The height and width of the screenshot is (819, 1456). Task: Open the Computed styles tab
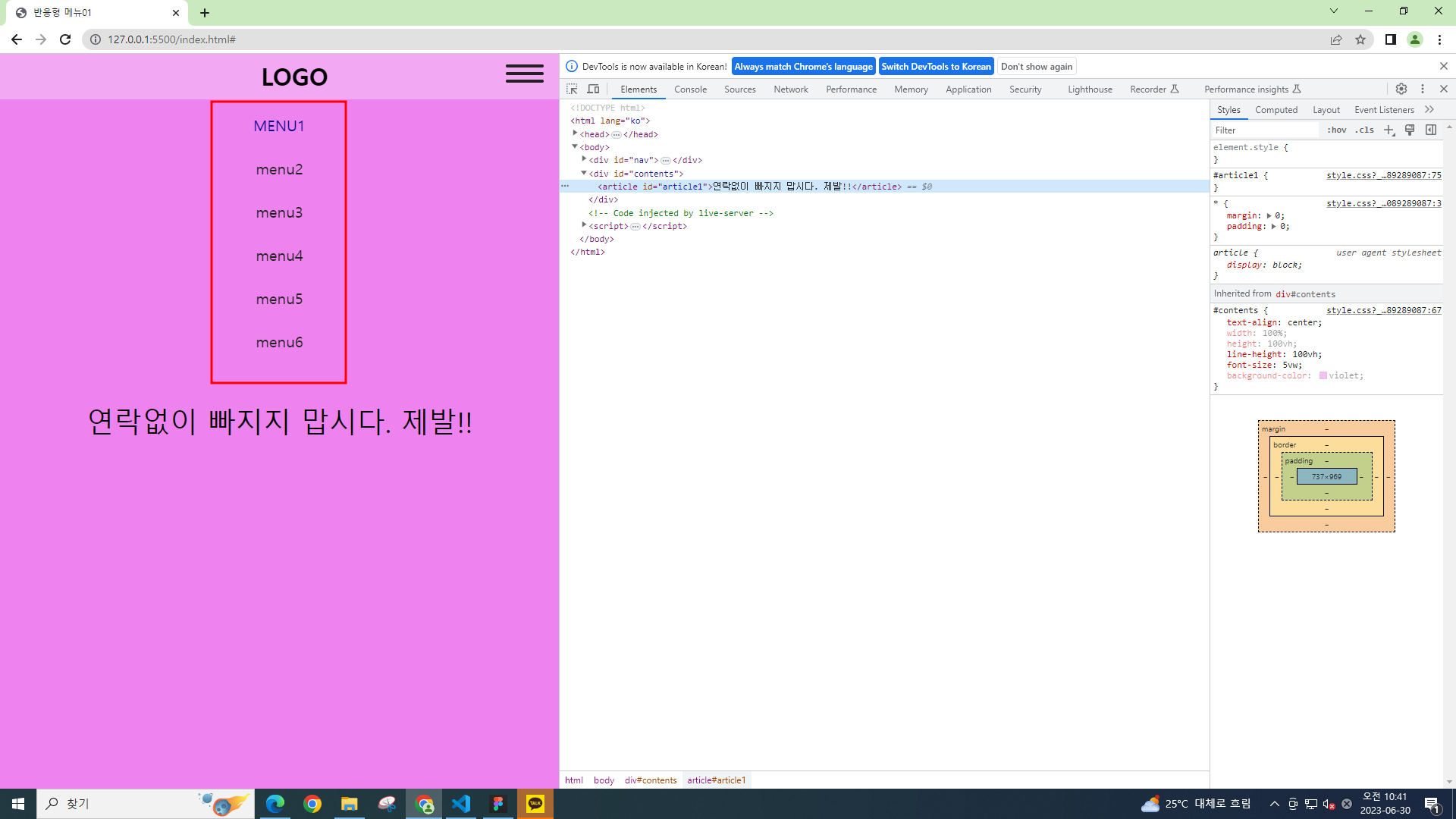click(1276, 109)
